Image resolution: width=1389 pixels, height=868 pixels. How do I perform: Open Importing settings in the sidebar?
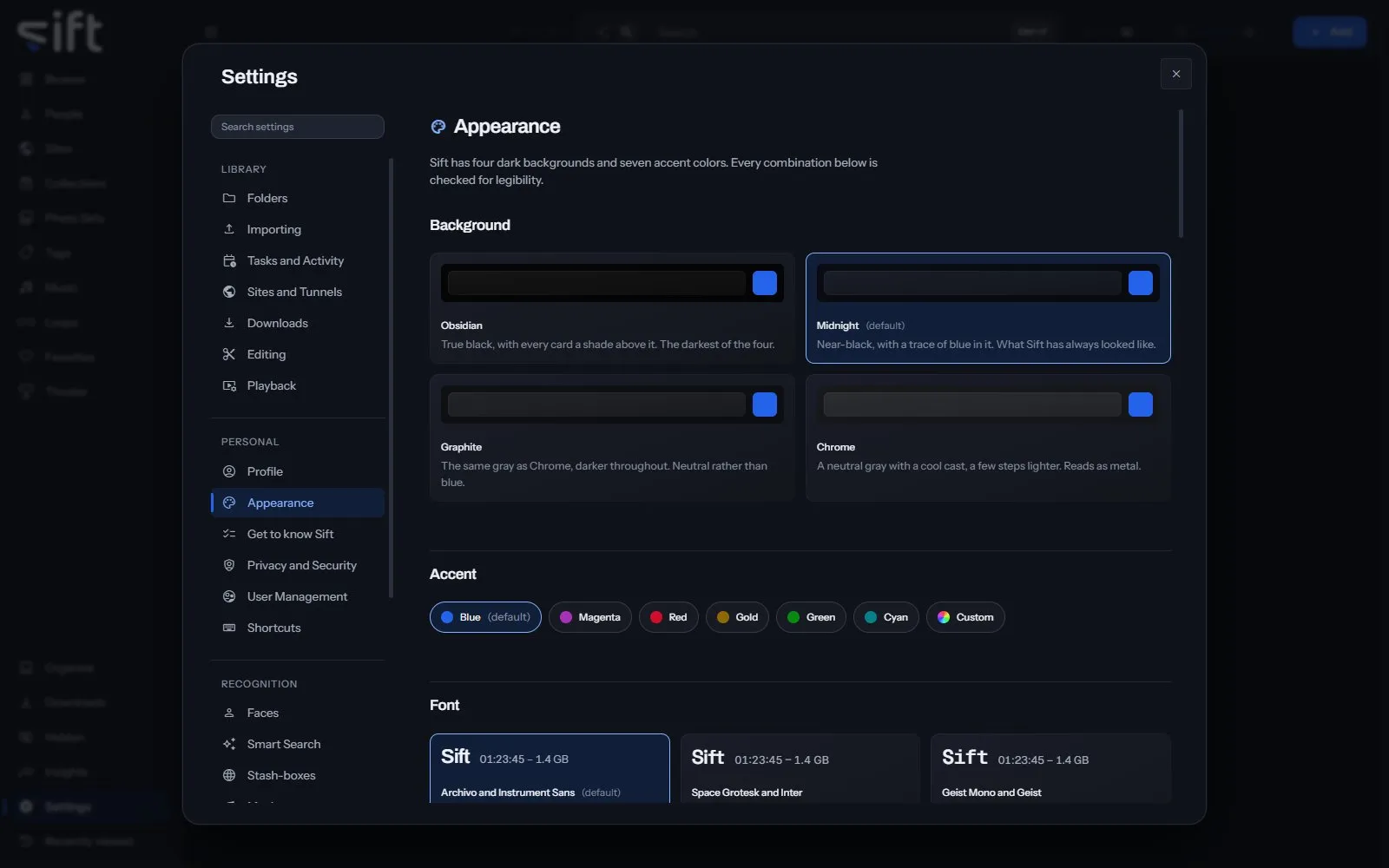(298, 229)
